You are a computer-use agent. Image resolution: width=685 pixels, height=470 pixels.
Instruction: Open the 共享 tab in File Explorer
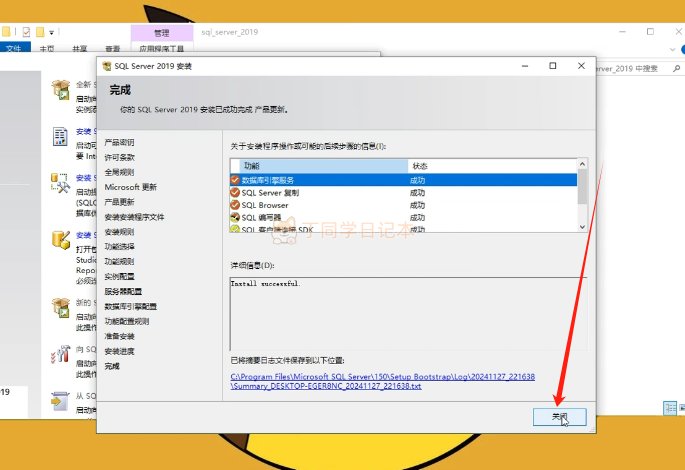click(80, 48)
